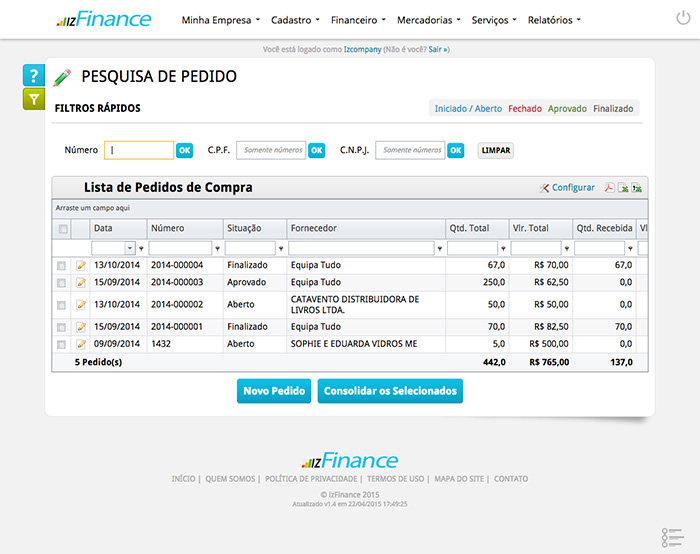
Task: Tick the select-all checkbox in table header
Action: point(63,229)
